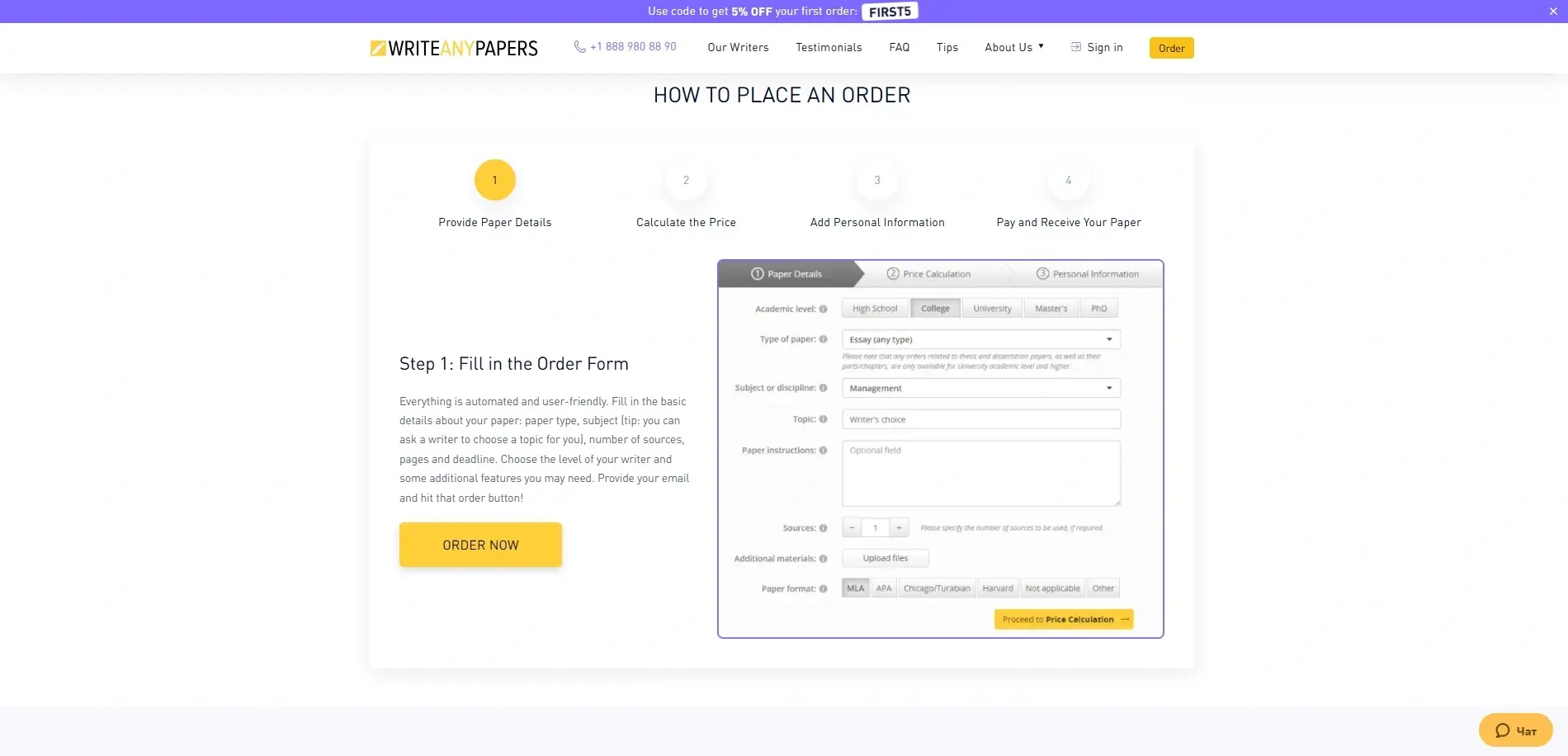Click the phone icon next to the phone number
The height and width of the screenshot is (756, 1568).
coord(579,47)
